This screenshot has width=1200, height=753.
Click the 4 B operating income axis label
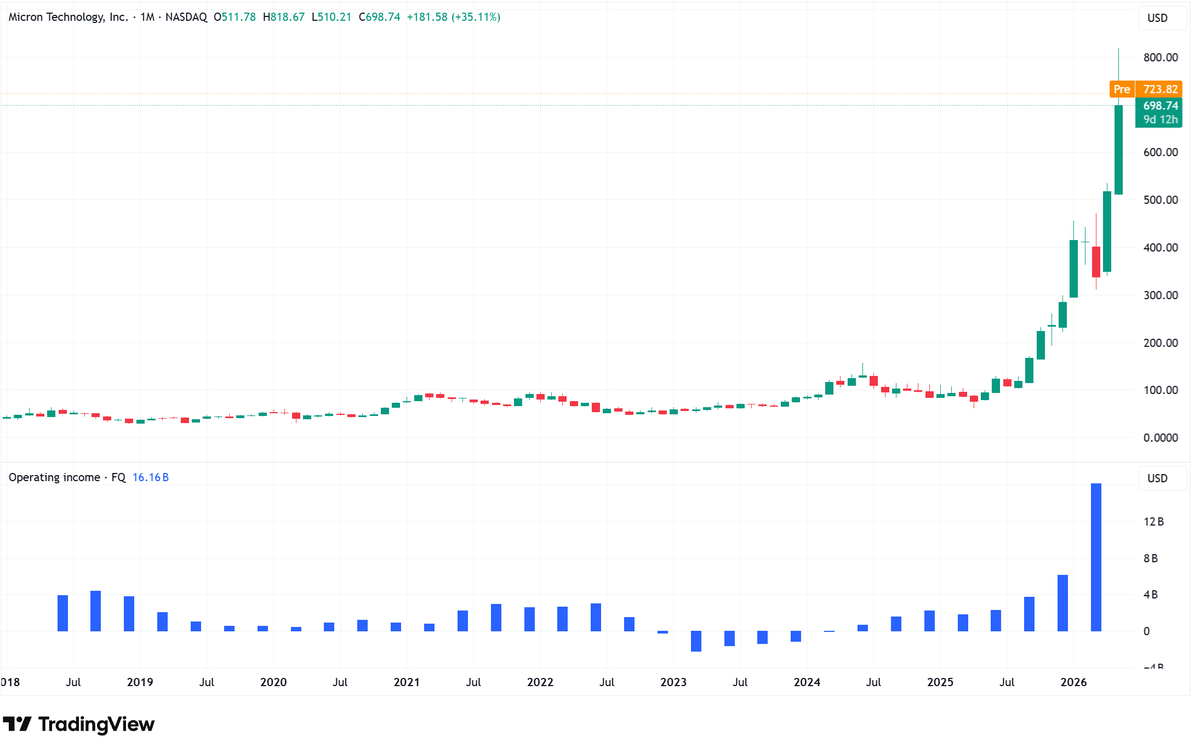pos(1153,595)
